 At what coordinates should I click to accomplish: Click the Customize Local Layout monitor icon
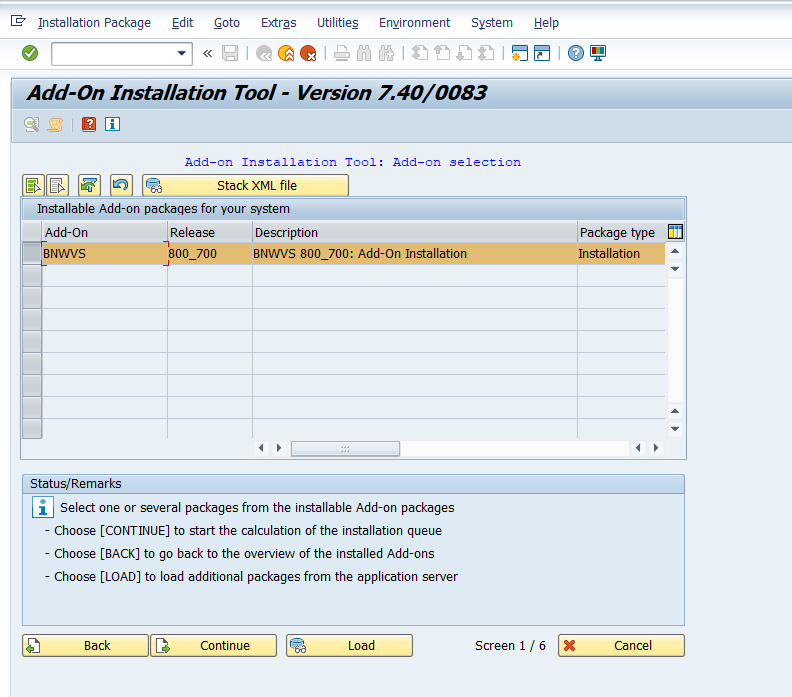pos(598,54)
